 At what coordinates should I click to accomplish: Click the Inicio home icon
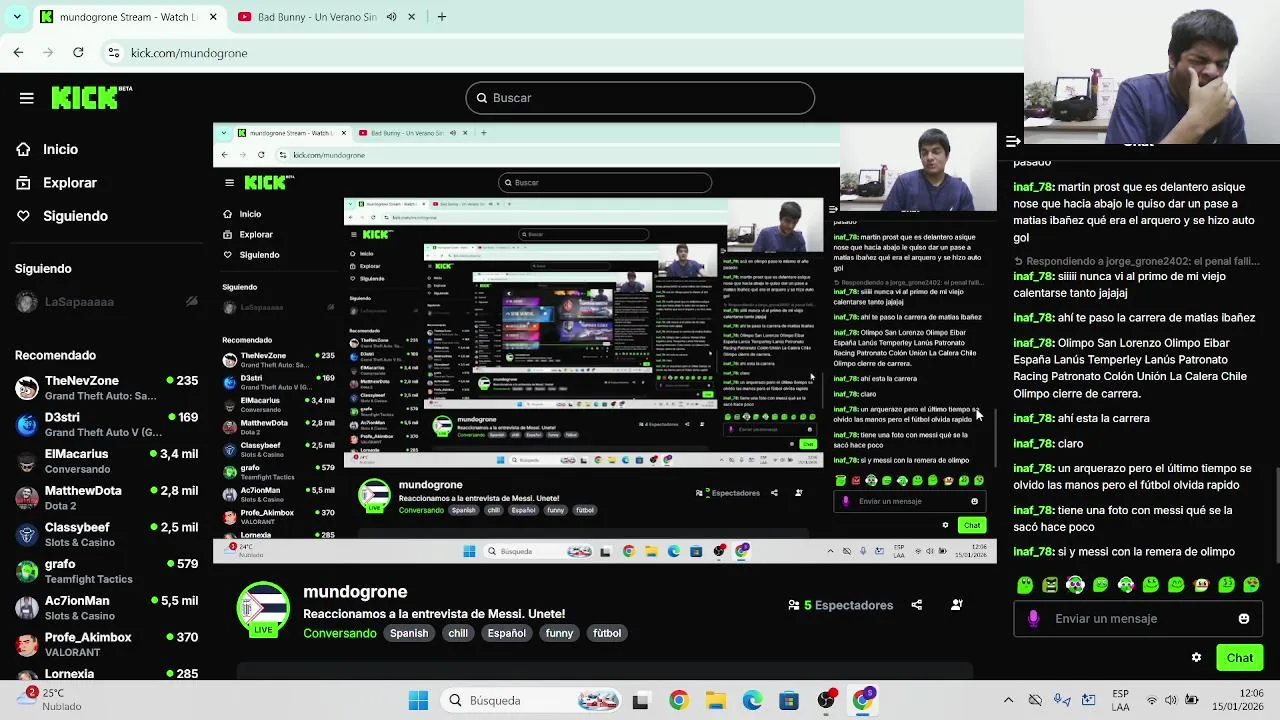point(23,149)
